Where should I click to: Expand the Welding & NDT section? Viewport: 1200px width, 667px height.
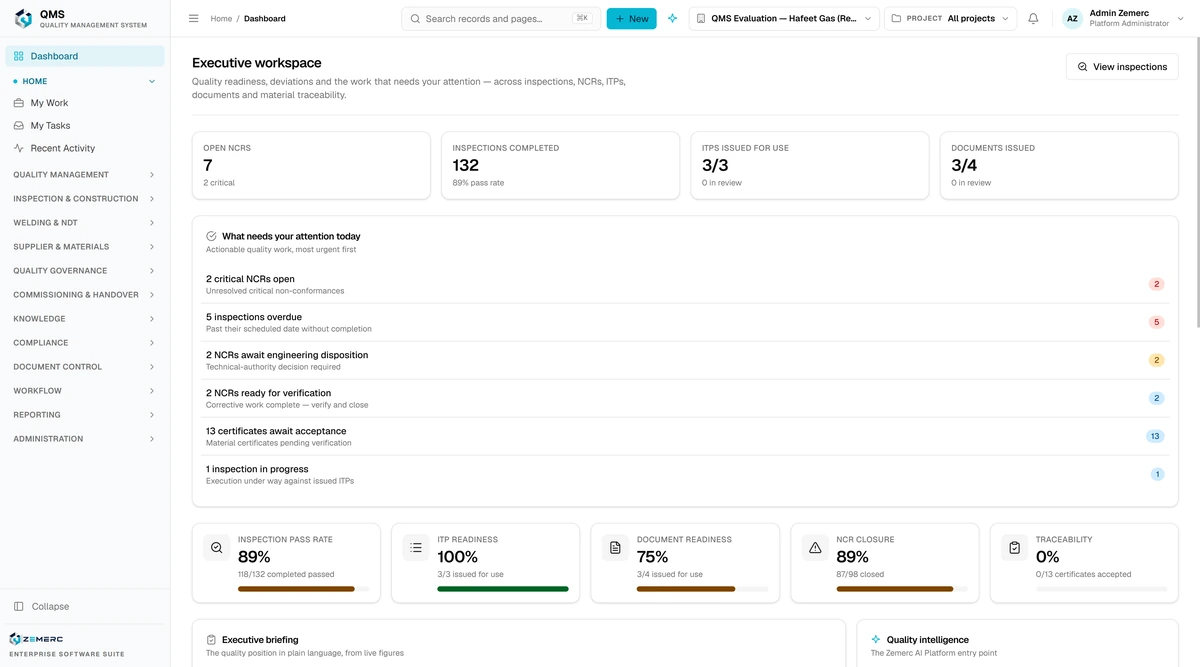[84, 223]
